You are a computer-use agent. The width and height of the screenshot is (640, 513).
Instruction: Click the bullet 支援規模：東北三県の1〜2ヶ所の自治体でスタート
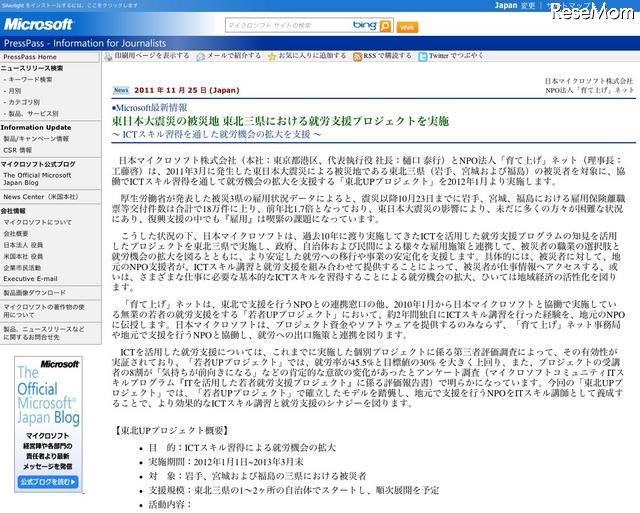click(294, 490)
